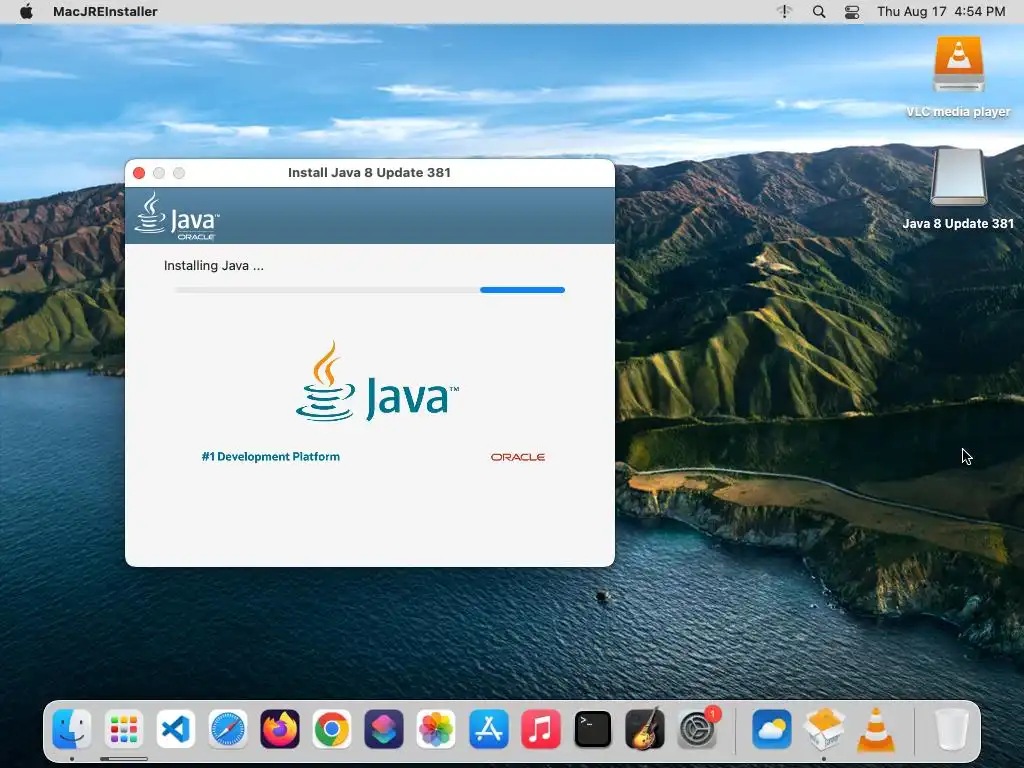
Task: Open the cloud weather app in the Dock
Action: pyautogui.click(x=771, y=729)
